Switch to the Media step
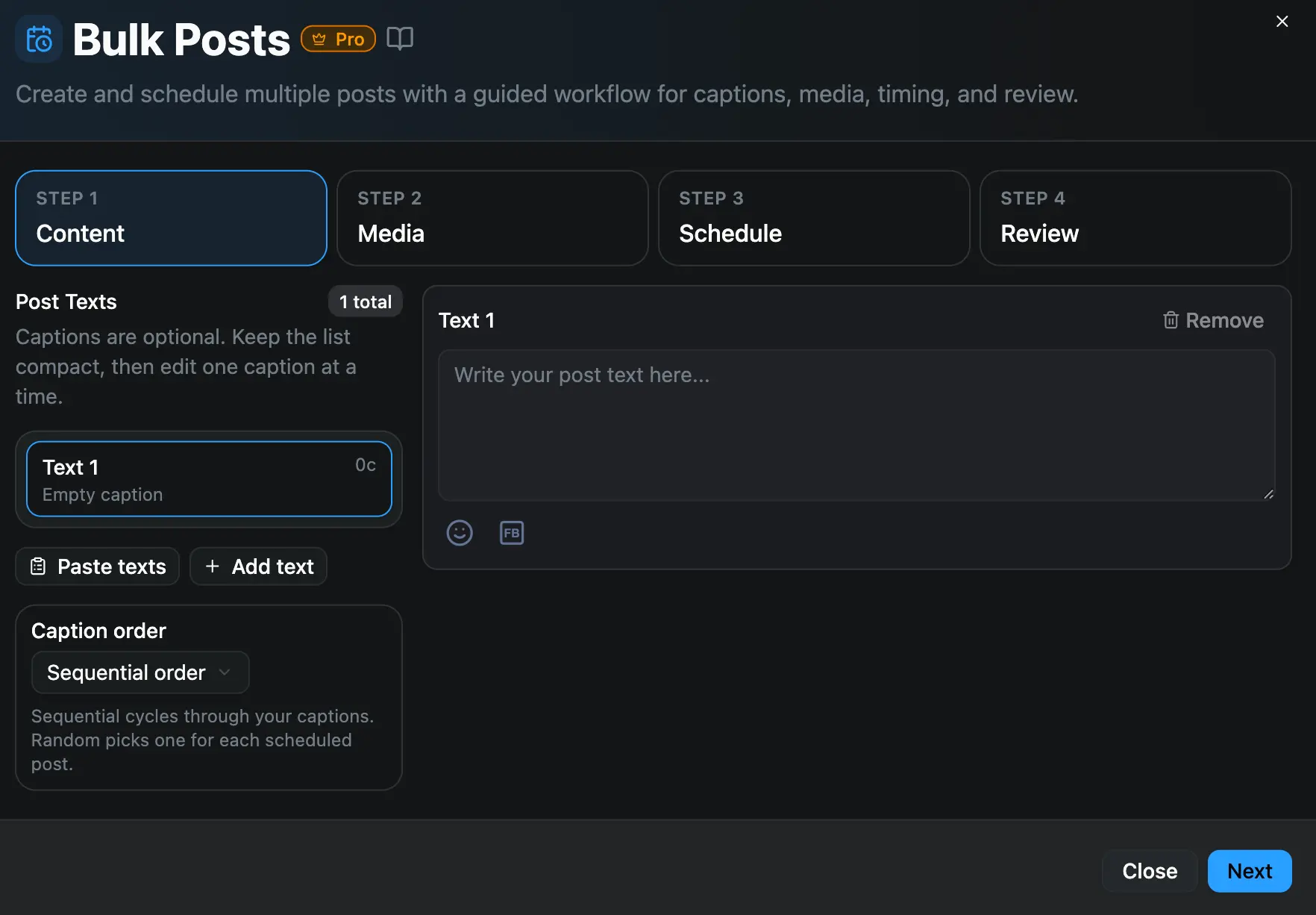1316x915 pixels. (492, 218)
